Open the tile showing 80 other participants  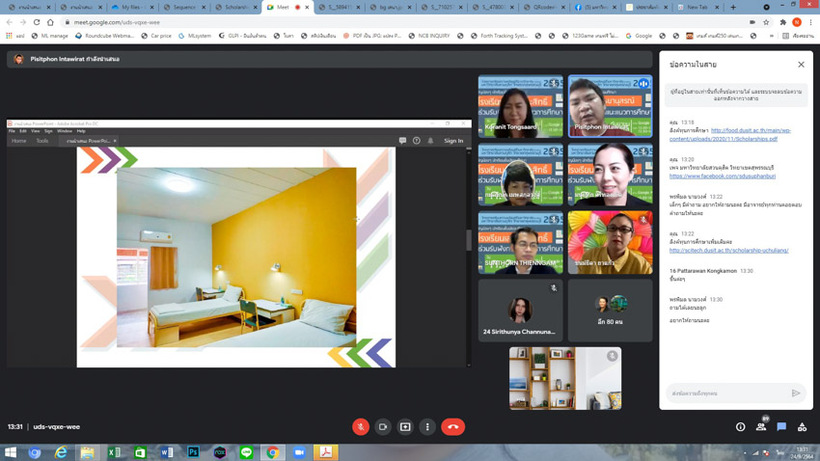pyautogui.click(x=611, y=310)
